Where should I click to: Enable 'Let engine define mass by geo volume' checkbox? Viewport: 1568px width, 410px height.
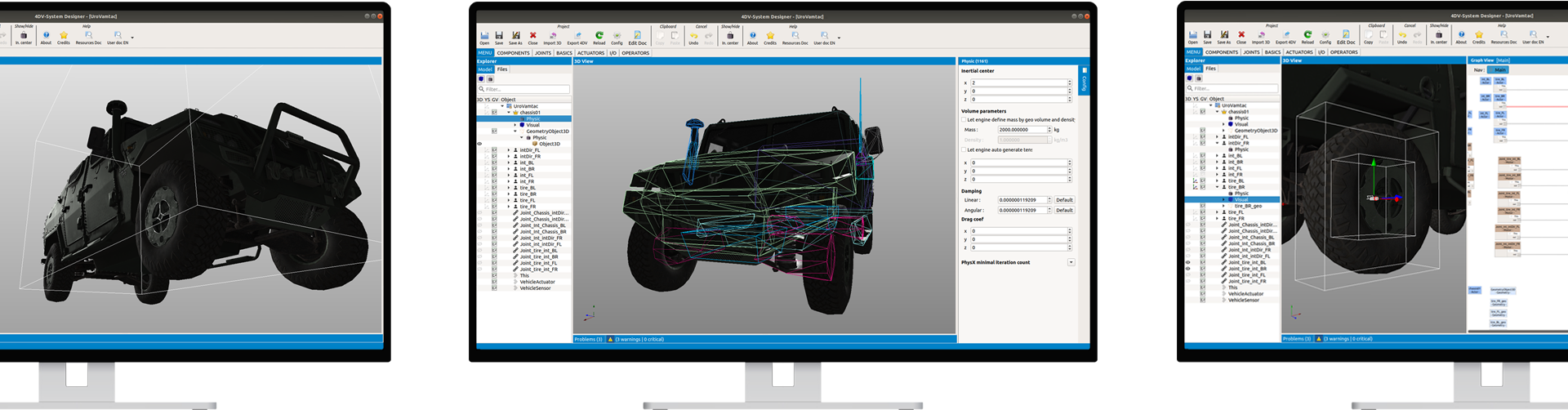point(964,119)
